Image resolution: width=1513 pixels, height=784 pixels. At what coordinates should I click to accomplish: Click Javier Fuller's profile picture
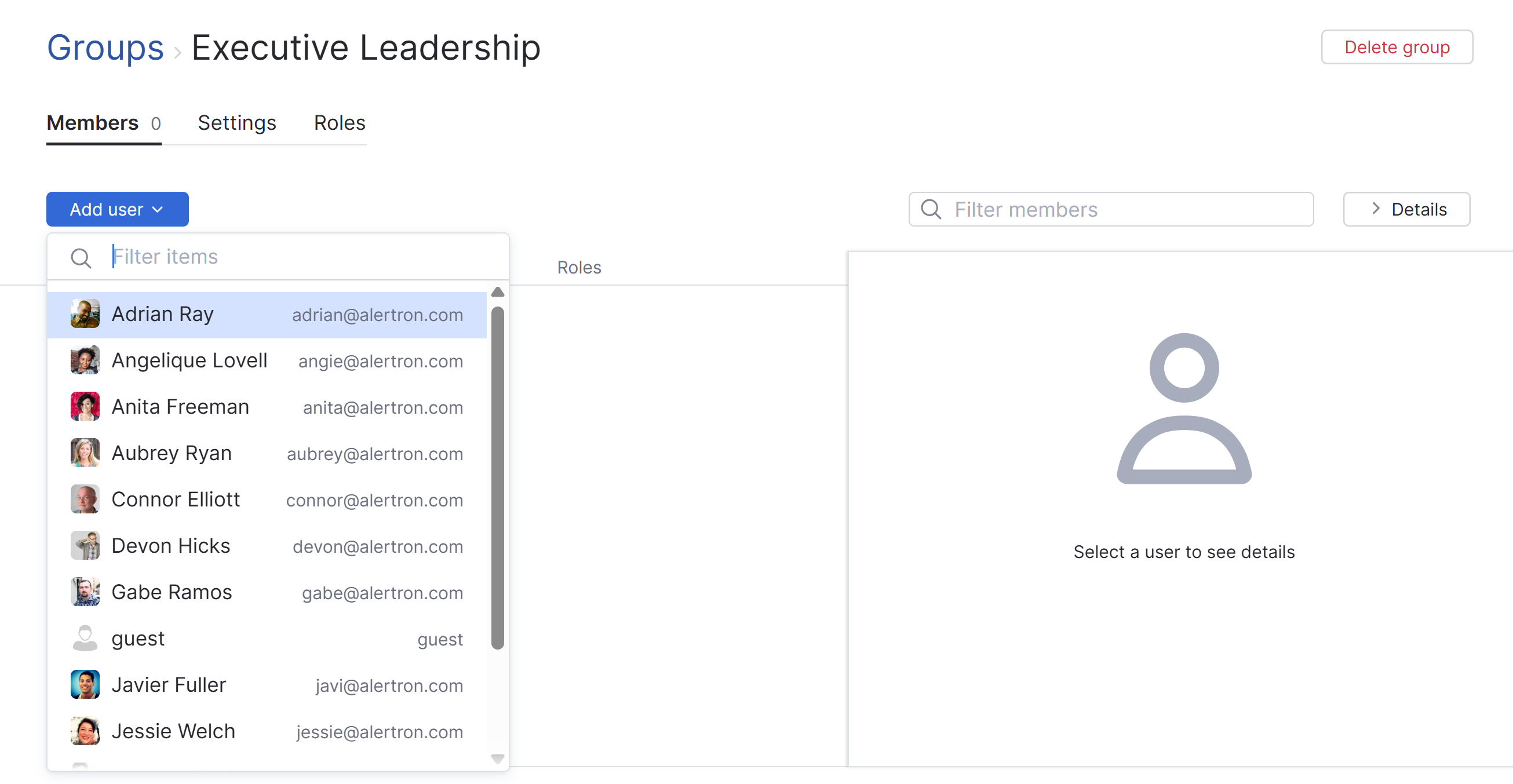click(x=85, y=684)
